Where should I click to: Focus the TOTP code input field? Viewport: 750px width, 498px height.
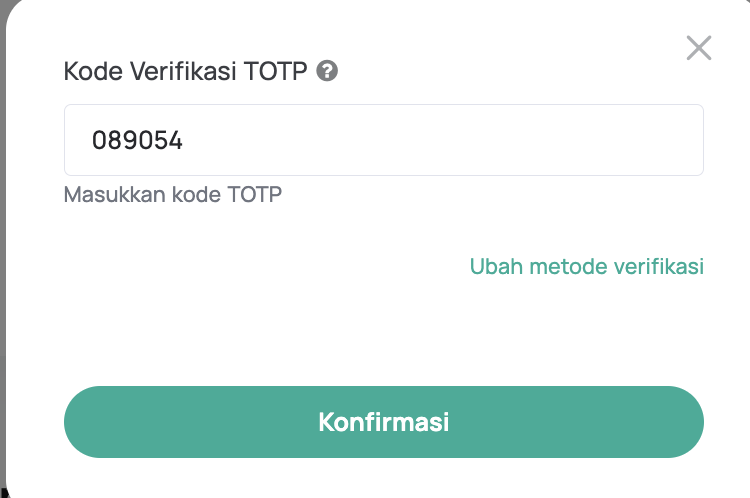click(x=384, y=140)
